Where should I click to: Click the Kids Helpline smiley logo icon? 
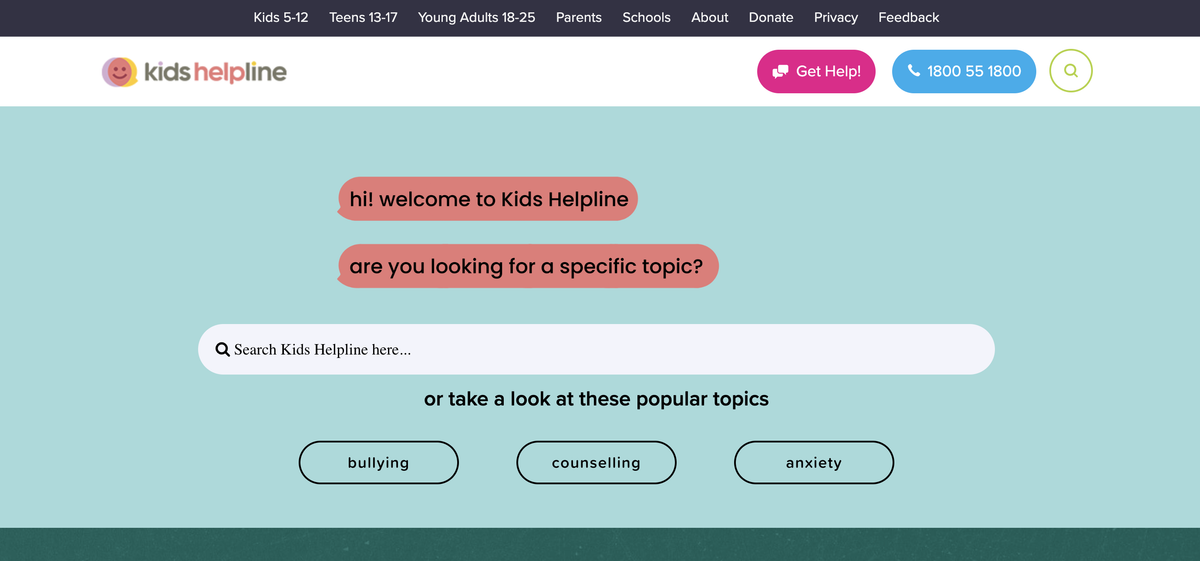click(x=120, y=71)
